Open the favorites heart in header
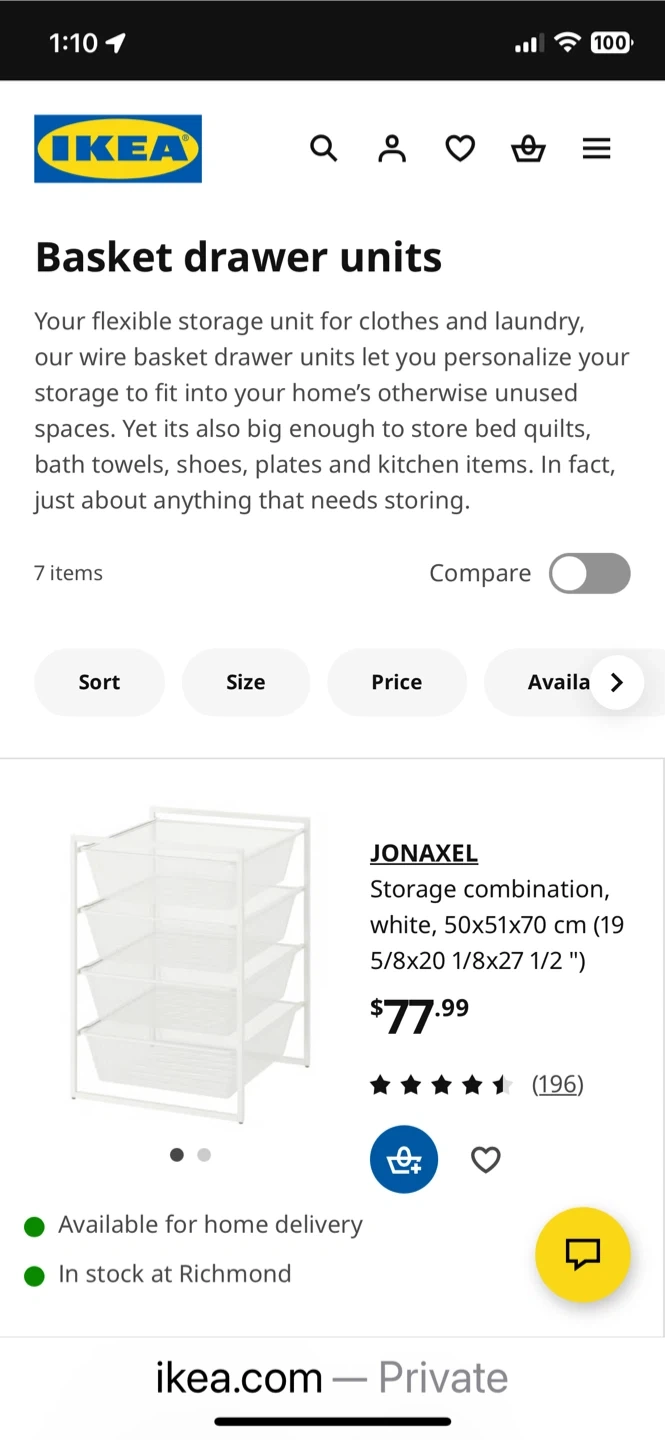The image size is (665, 1440). click(x=460, y=149)
